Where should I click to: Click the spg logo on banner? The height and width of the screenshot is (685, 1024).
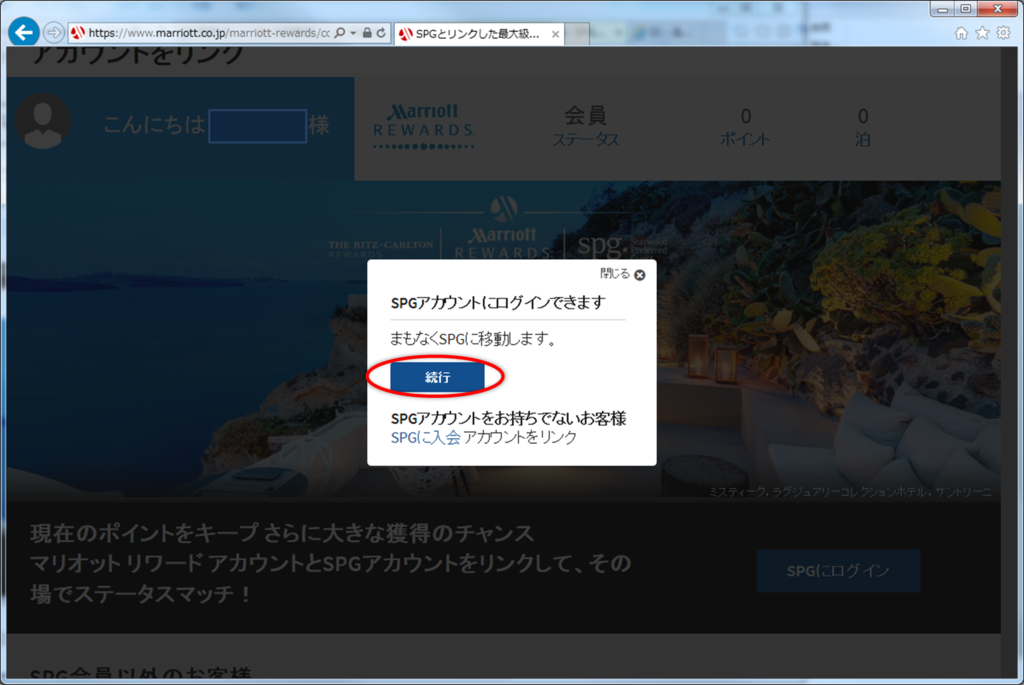coord(622,246)
